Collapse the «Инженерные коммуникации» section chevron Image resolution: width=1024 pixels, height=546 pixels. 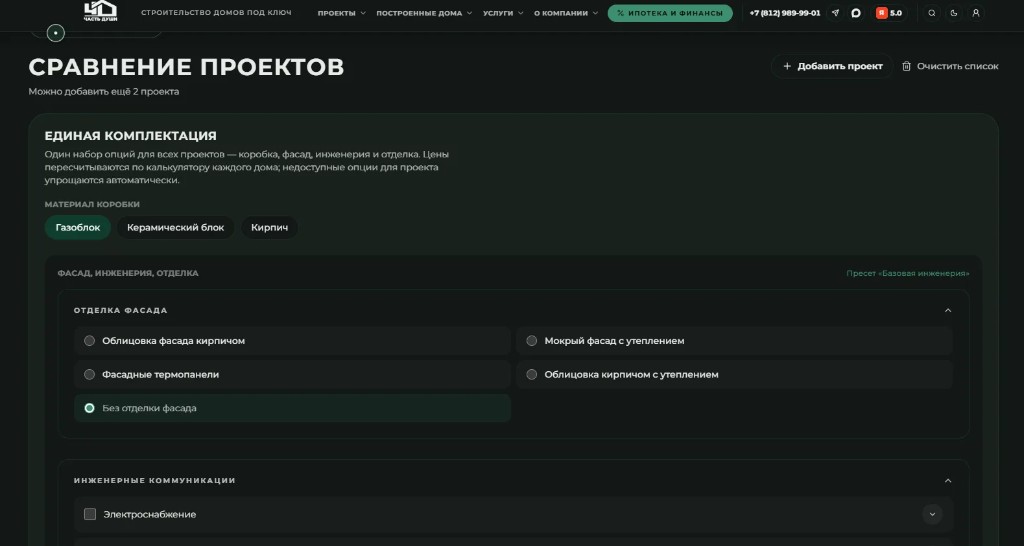(x=948, y=481)
